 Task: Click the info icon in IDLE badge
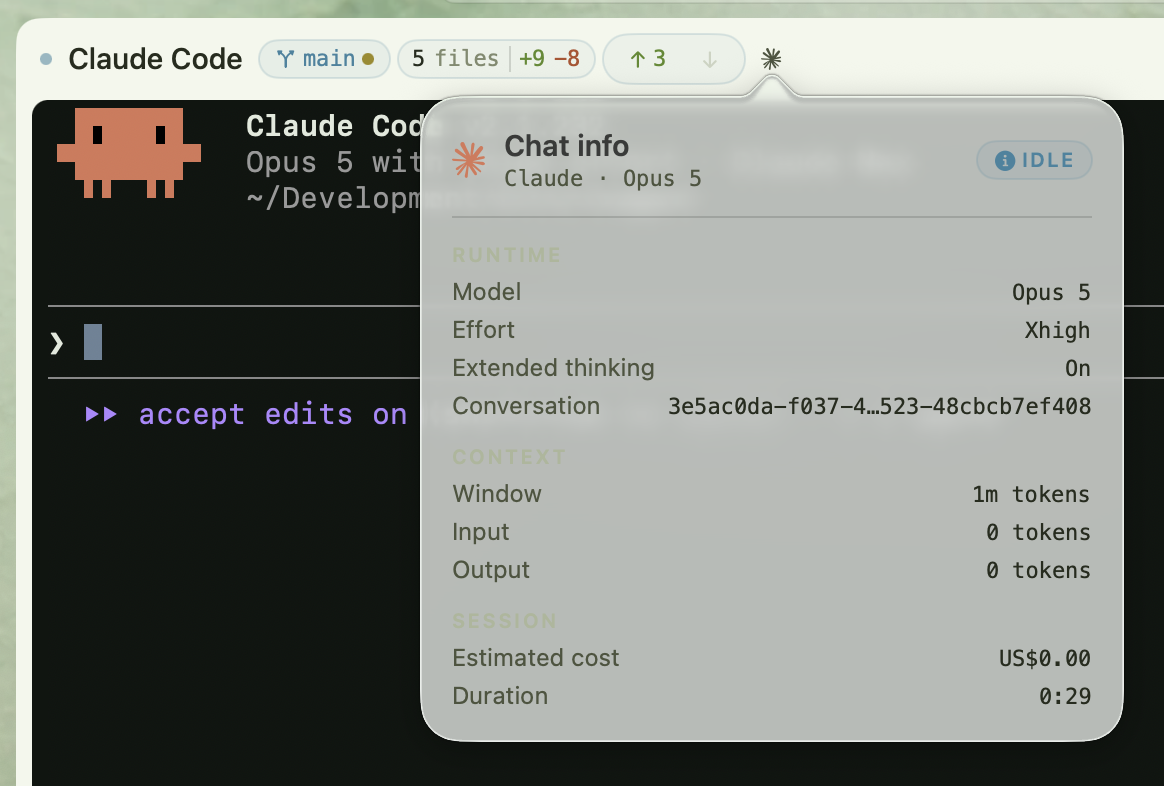click(1004, 160)
